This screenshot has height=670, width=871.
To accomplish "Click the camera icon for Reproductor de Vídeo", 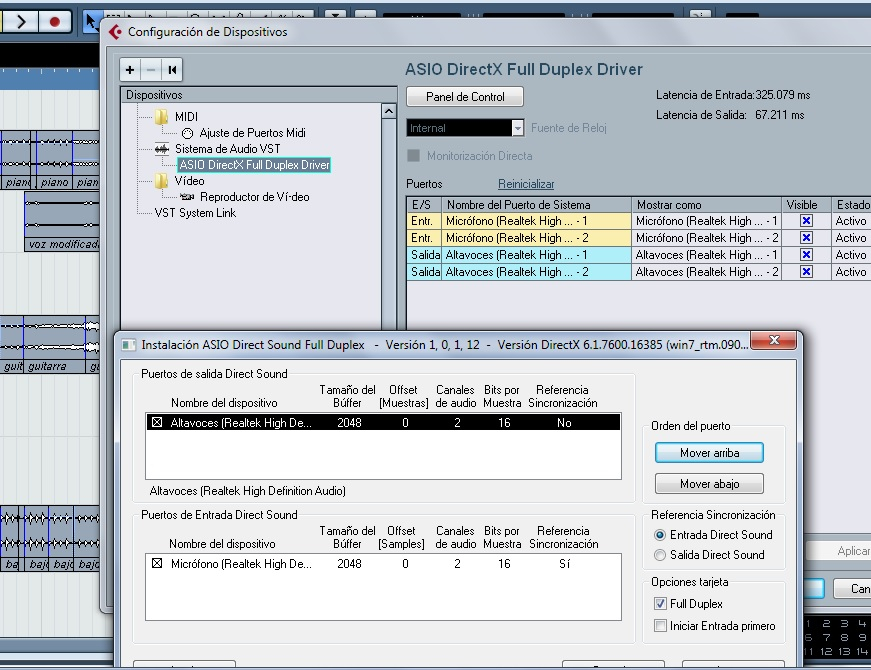I will tap(187, 197).
